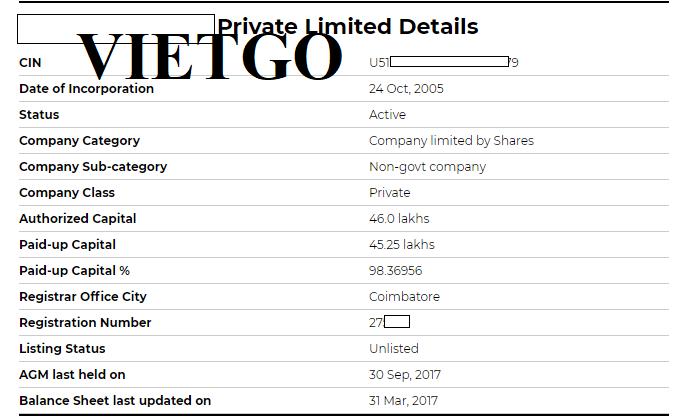Select the CIN label

click(30, 63)
